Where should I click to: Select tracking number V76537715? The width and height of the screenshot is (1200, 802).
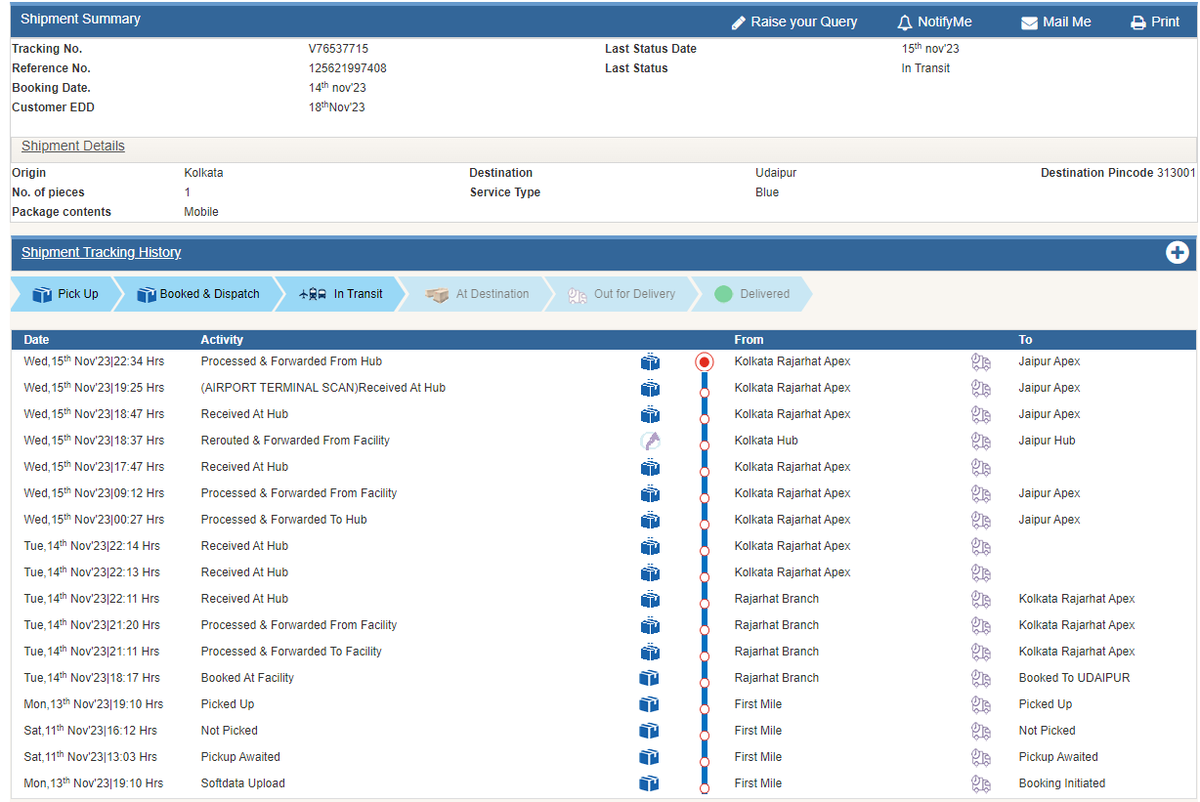[338, 49]
